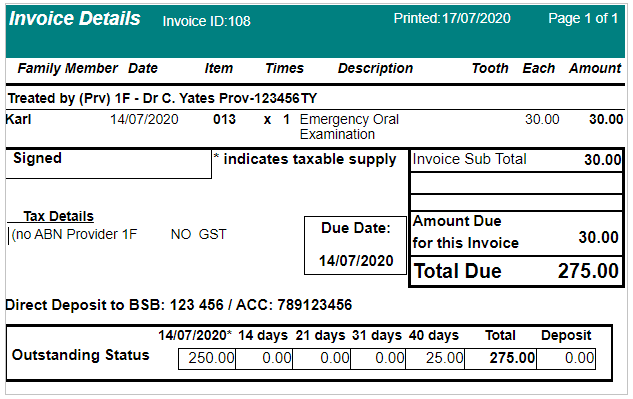Viewport: 633px width, 399px height.
Task: Click the Description column header
Action: [375, 68]
